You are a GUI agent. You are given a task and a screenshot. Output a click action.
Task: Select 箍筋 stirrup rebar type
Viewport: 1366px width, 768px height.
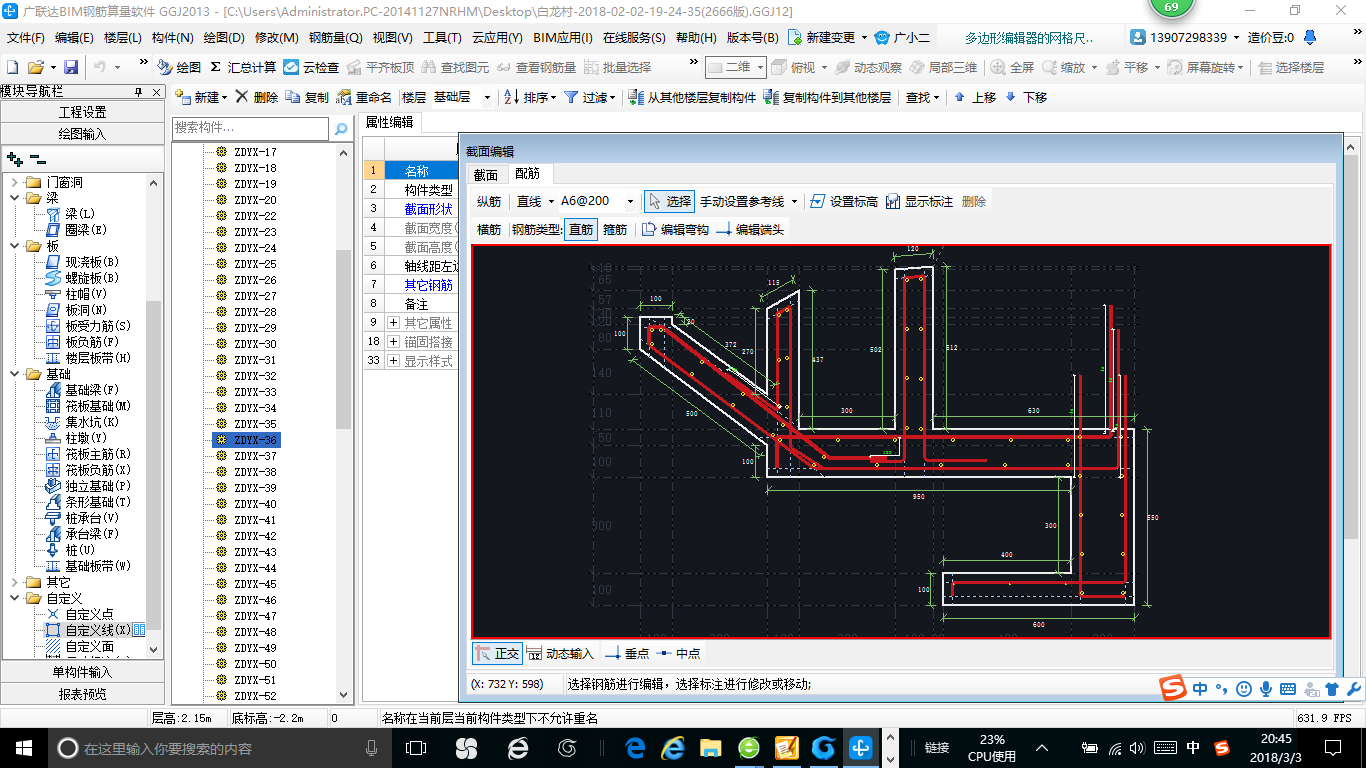615,229
